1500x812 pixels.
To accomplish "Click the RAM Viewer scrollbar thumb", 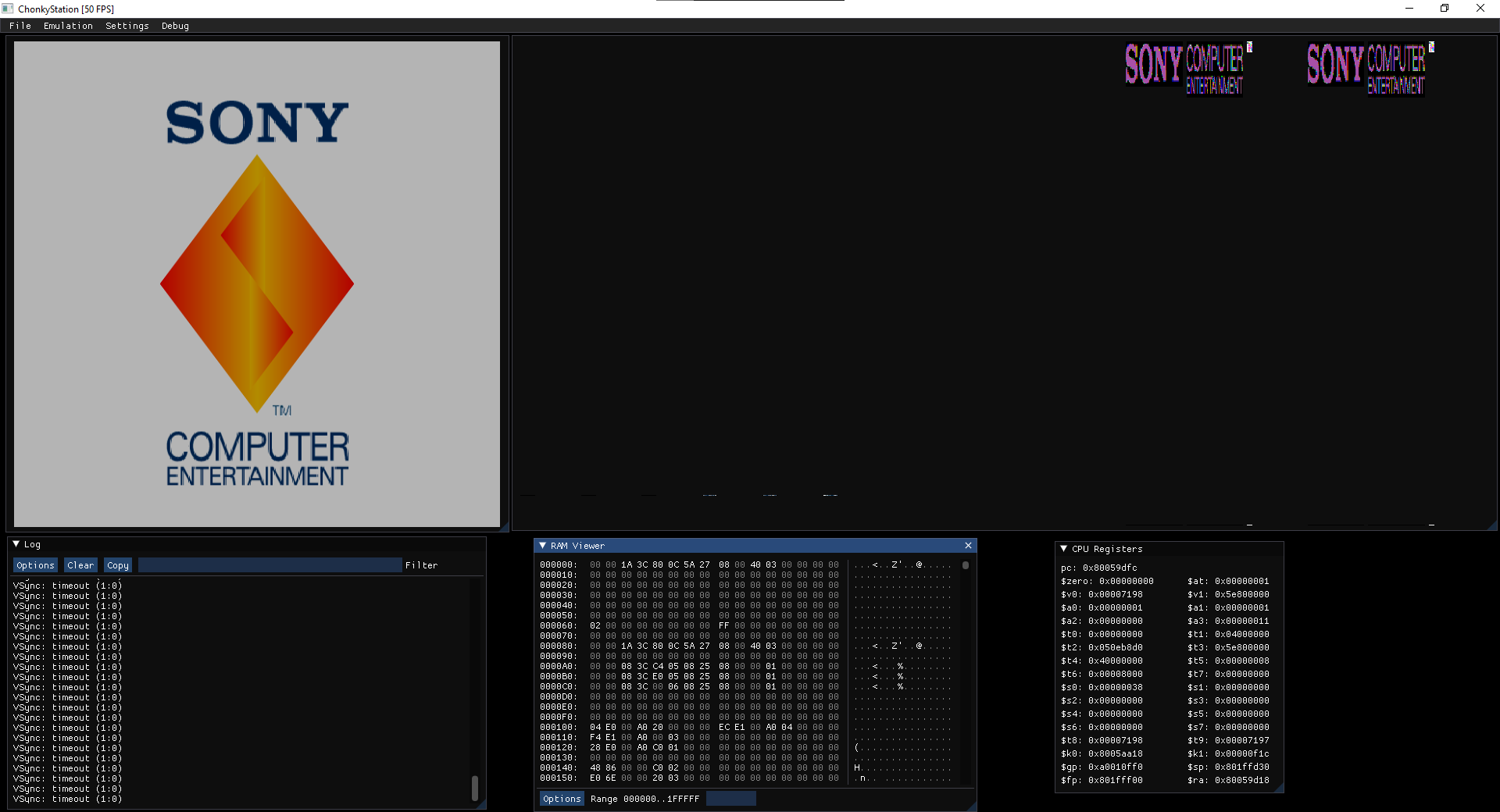I will click(x=966, y=565).
